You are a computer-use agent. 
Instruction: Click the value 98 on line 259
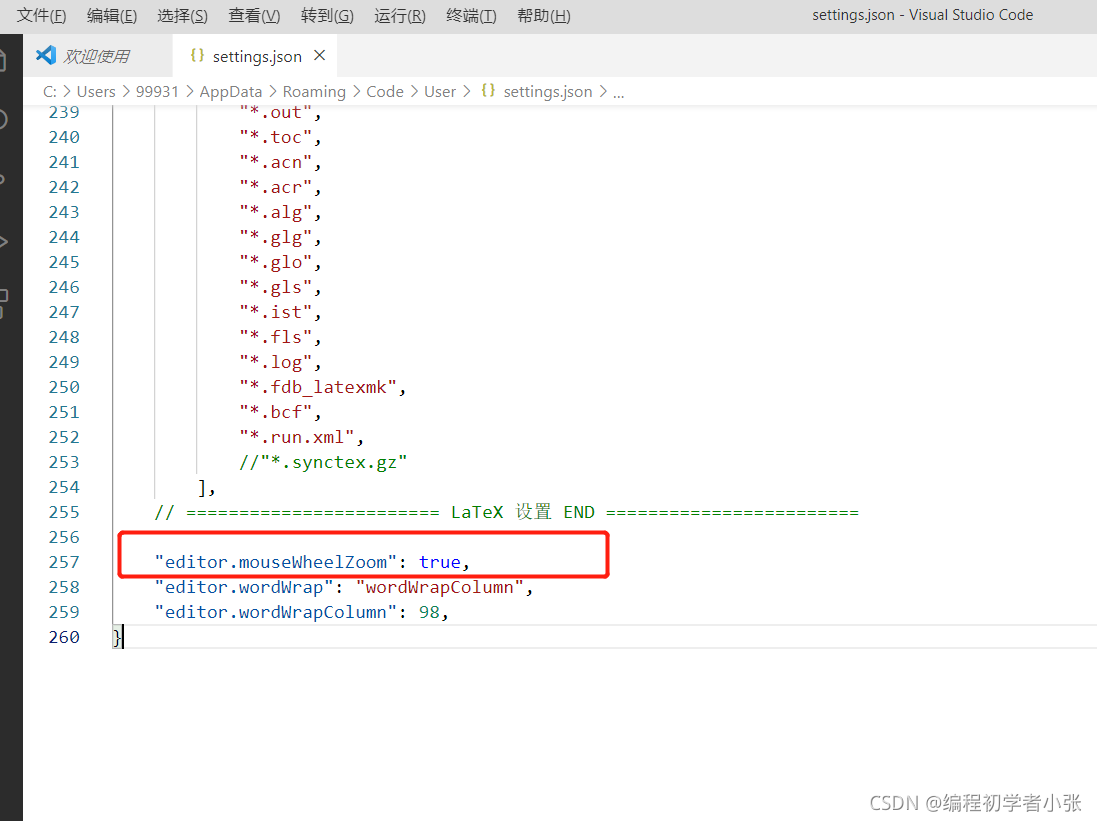pos(429,612)
